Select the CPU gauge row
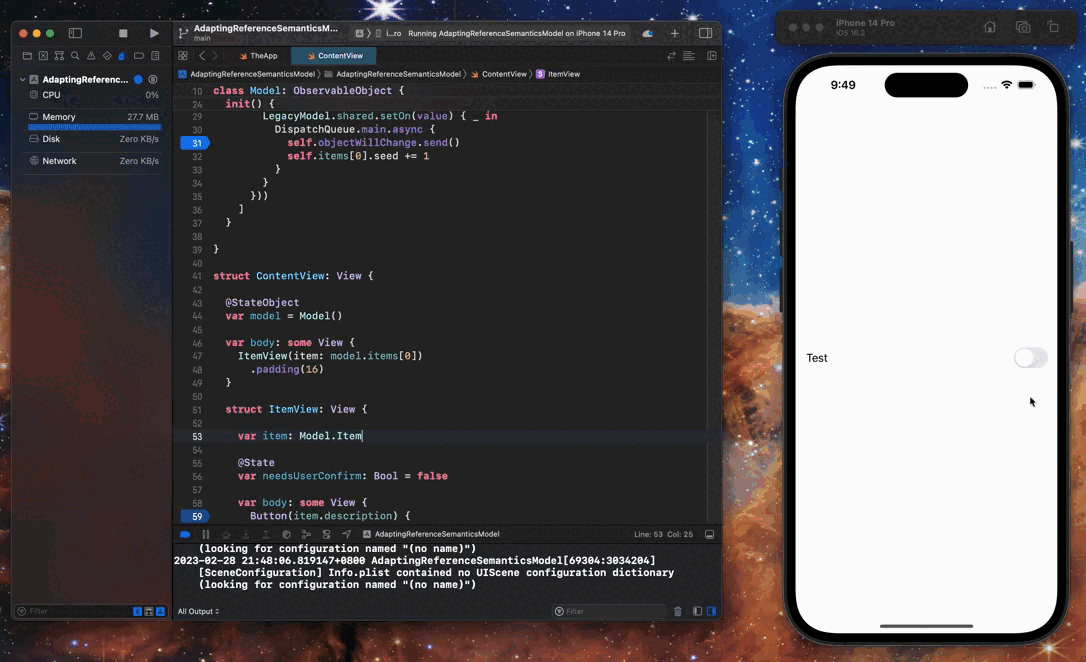The width and height of the screenshot is (1086, 662). point(94,95)
